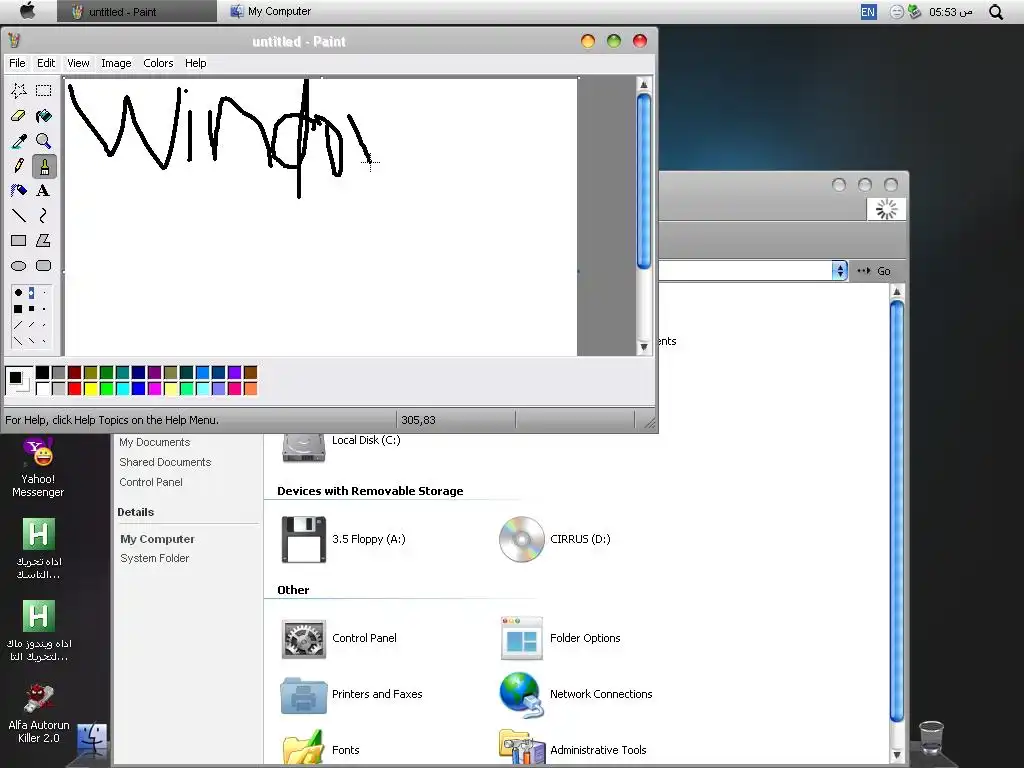Screen dimensions: 1024x768
Task: Open the Fonts folder
Action: (321, 748)
